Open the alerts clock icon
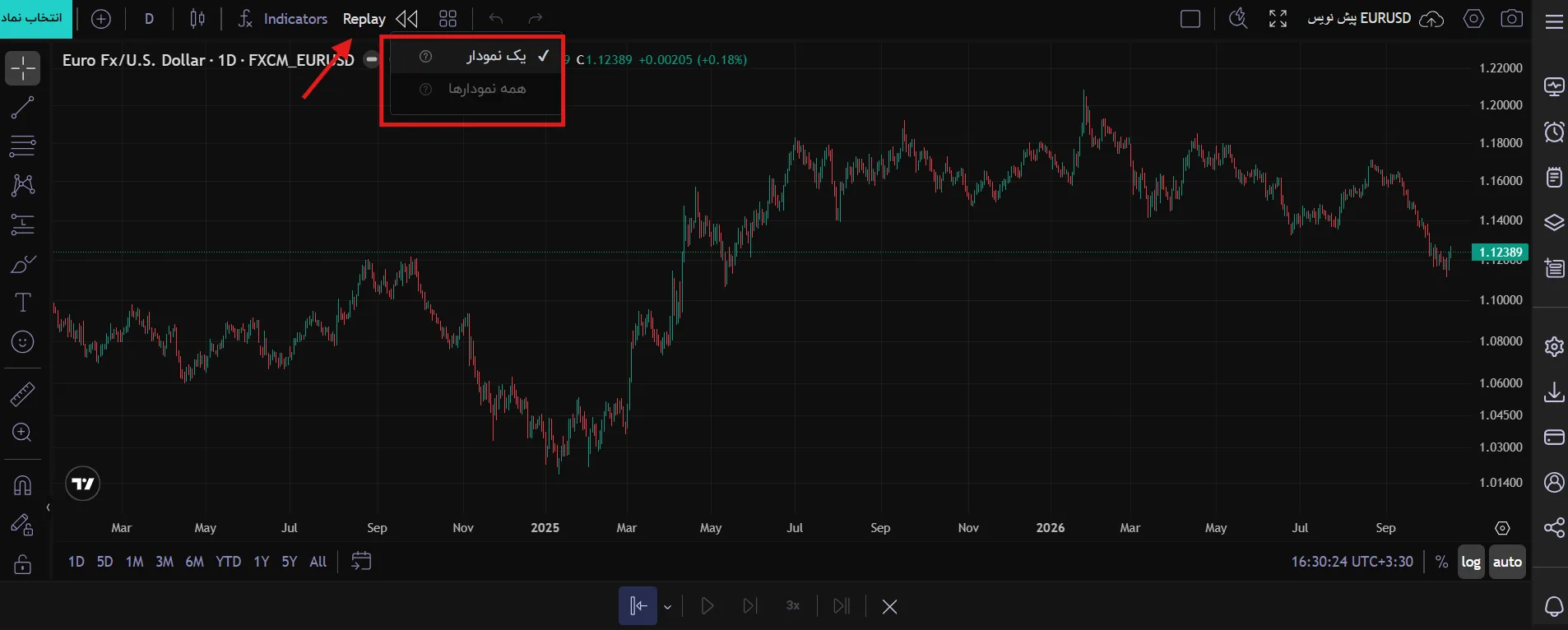The width and height of the screenshot is (1568, 630). 1554,132
